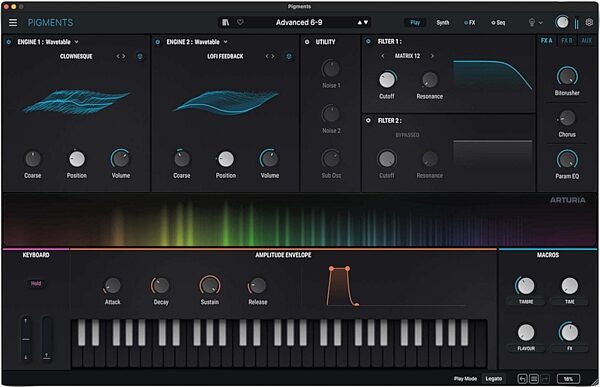Click the envelope Attack knob
Screen dimensions: 600x387
[112, 286]
